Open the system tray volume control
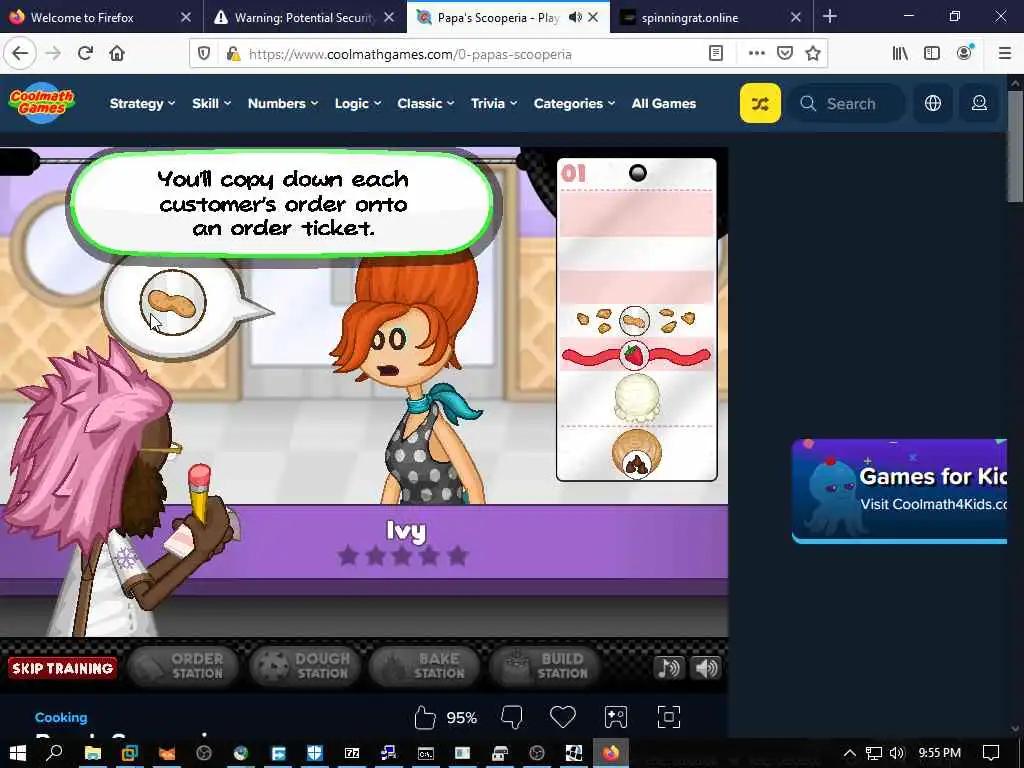 coord(897,753)
